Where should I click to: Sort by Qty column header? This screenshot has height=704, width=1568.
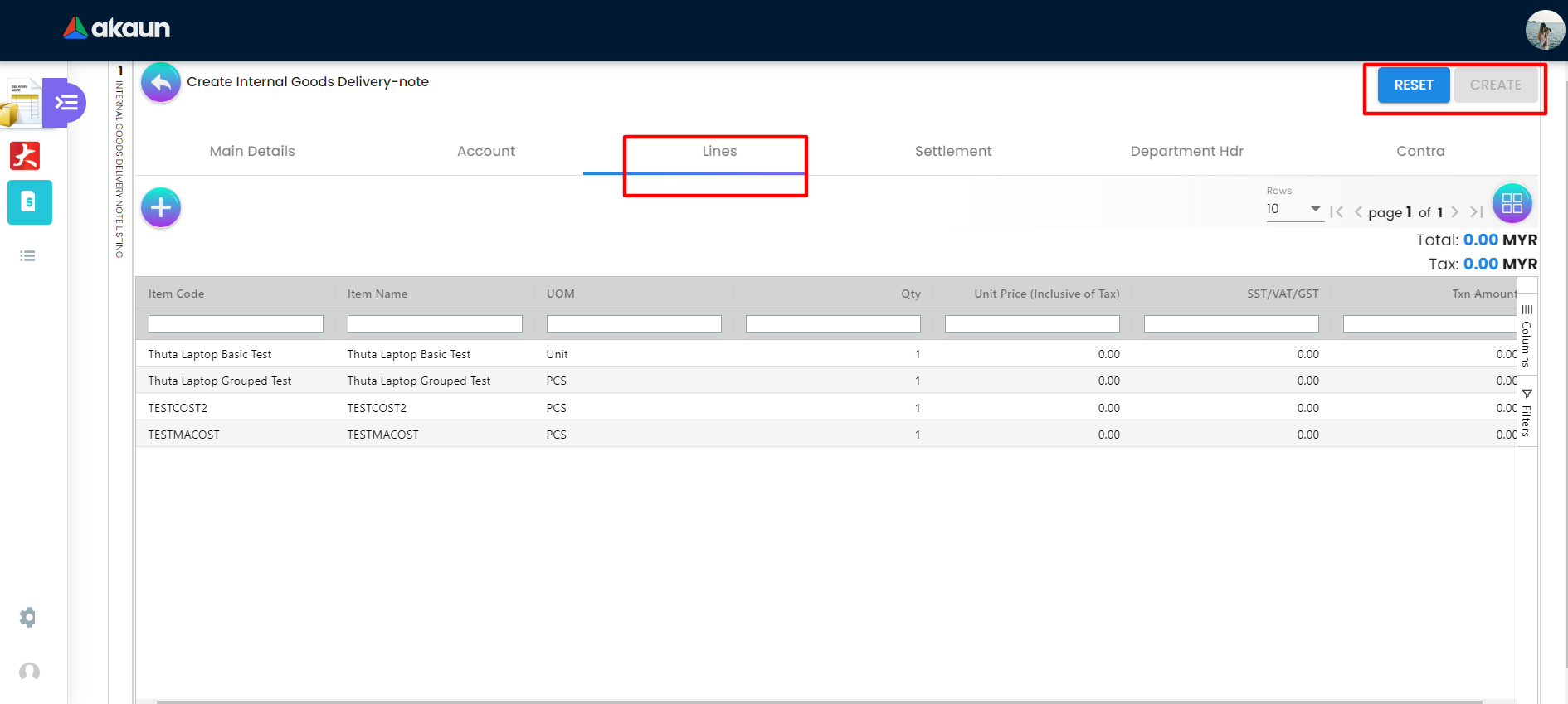[910, 294]
